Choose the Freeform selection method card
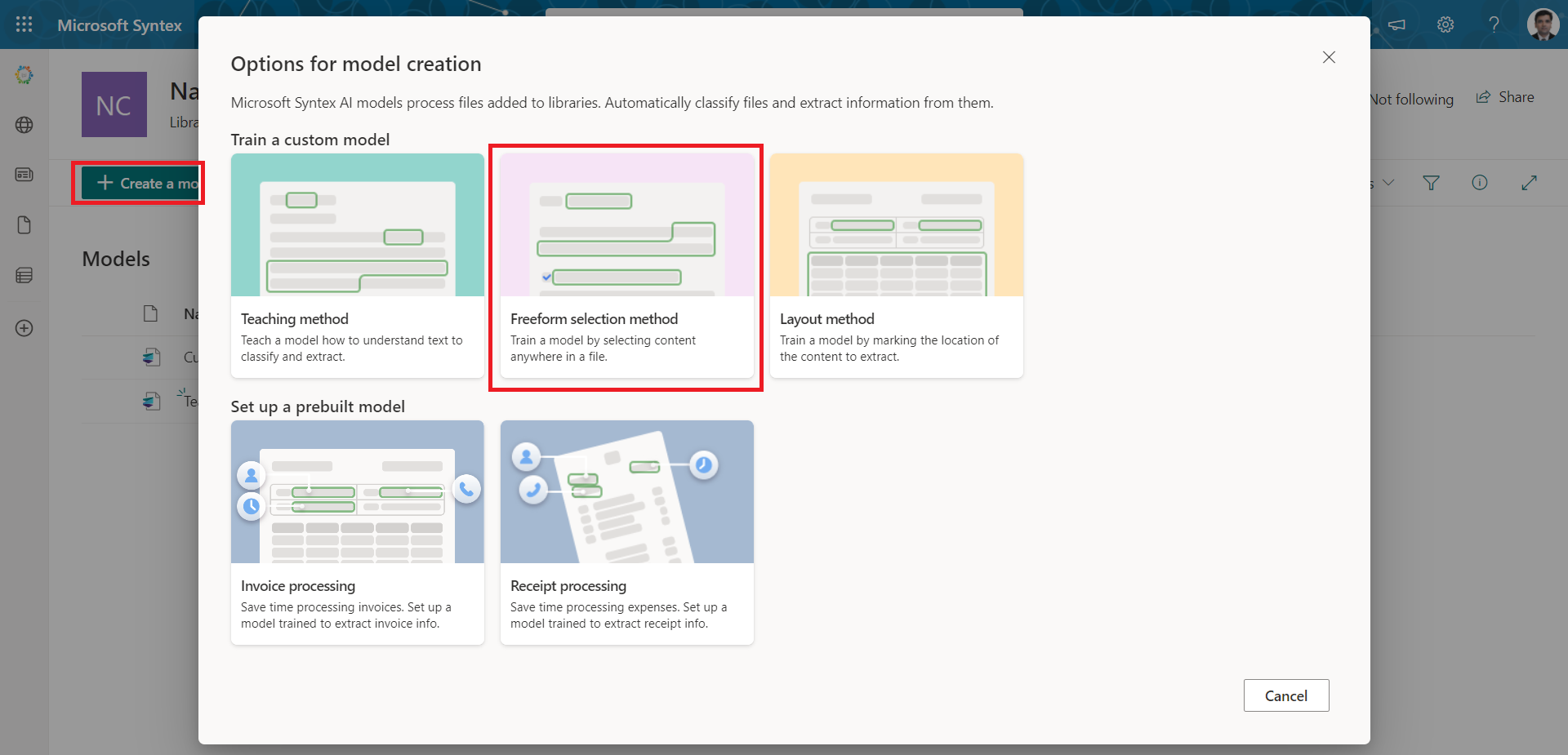The width and height of the screenshot is (1568, 755). coord(626,265)
